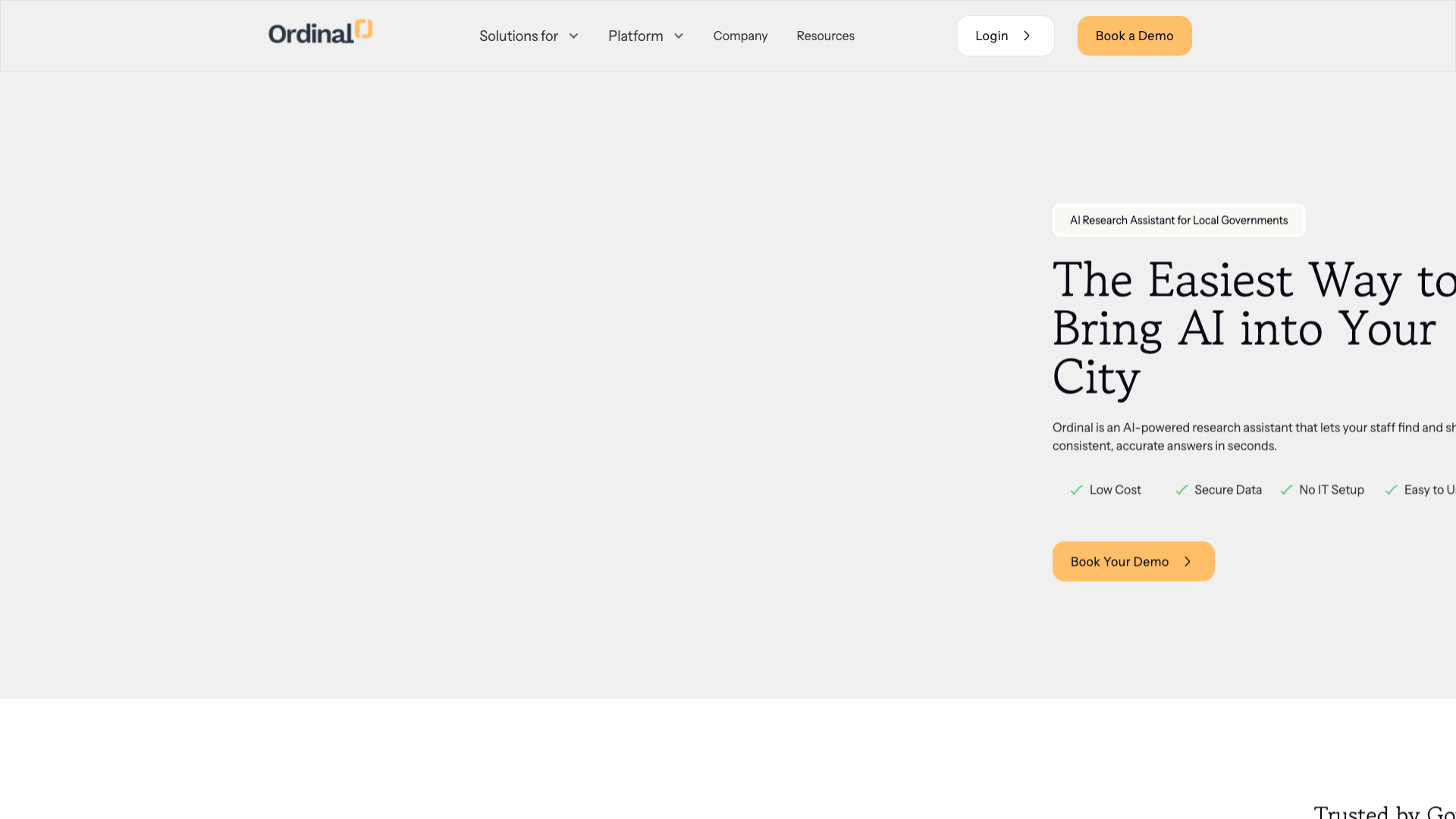Click the checkmark next to Secure Data

1181,490
